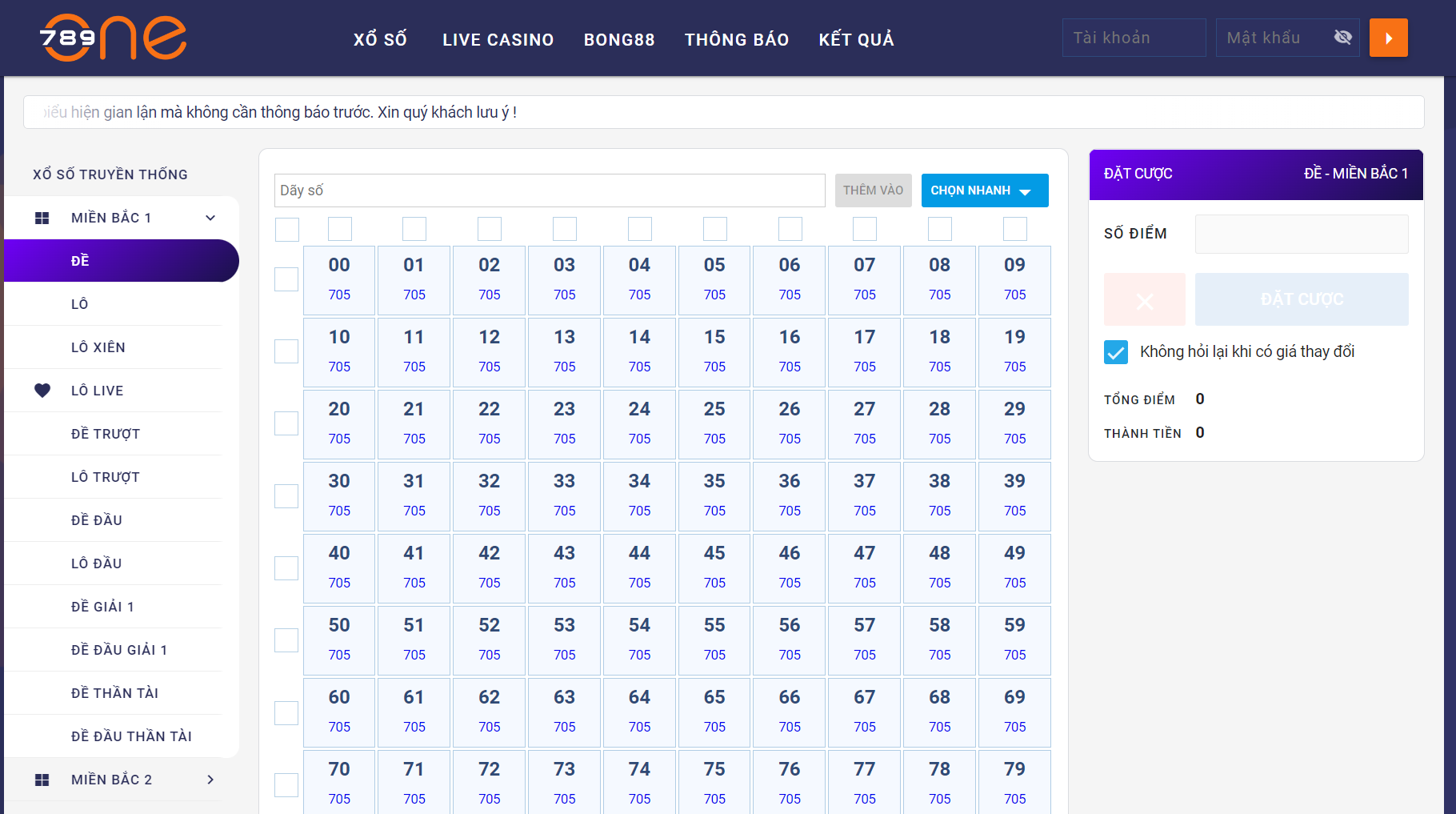
Task: Click the red X clear bet button
Action: point(1145,299)
